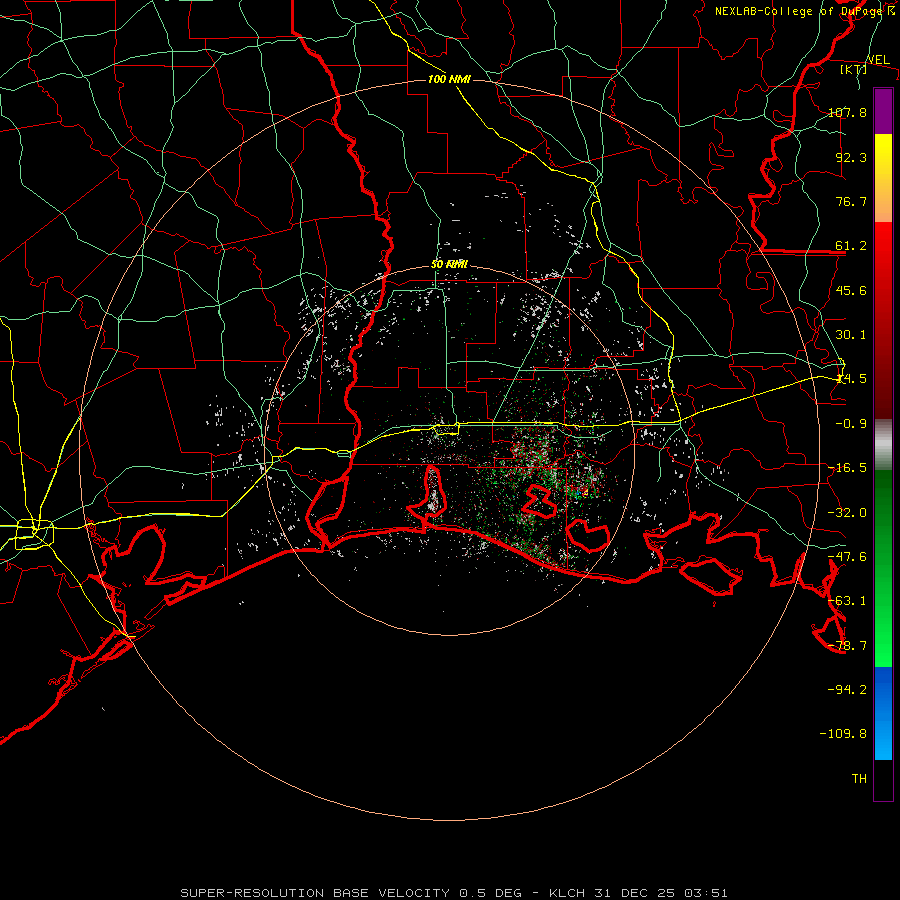
Task: Pick the red segment of velocity scale
Action: pos(883,320)
